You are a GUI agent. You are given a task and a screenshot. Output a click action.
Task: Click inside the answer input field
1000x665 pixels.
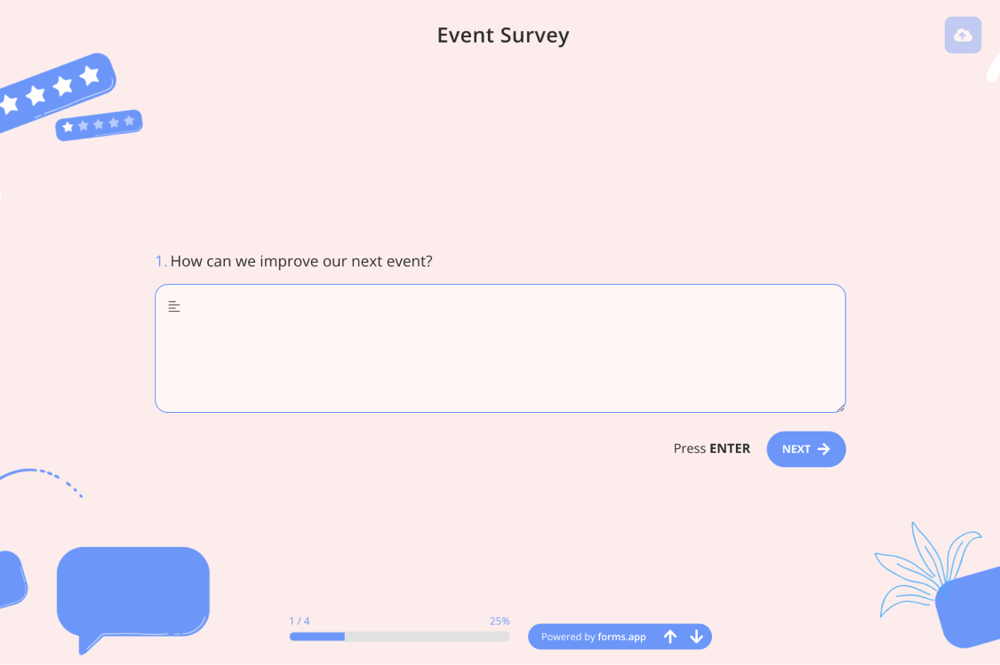tap(500, 348)
